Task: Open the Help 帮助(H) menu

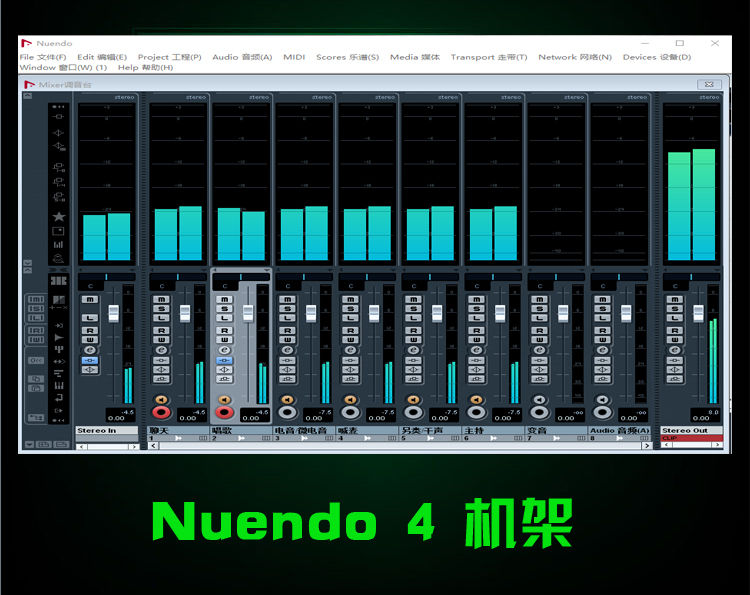Action: tap(145, 67)
